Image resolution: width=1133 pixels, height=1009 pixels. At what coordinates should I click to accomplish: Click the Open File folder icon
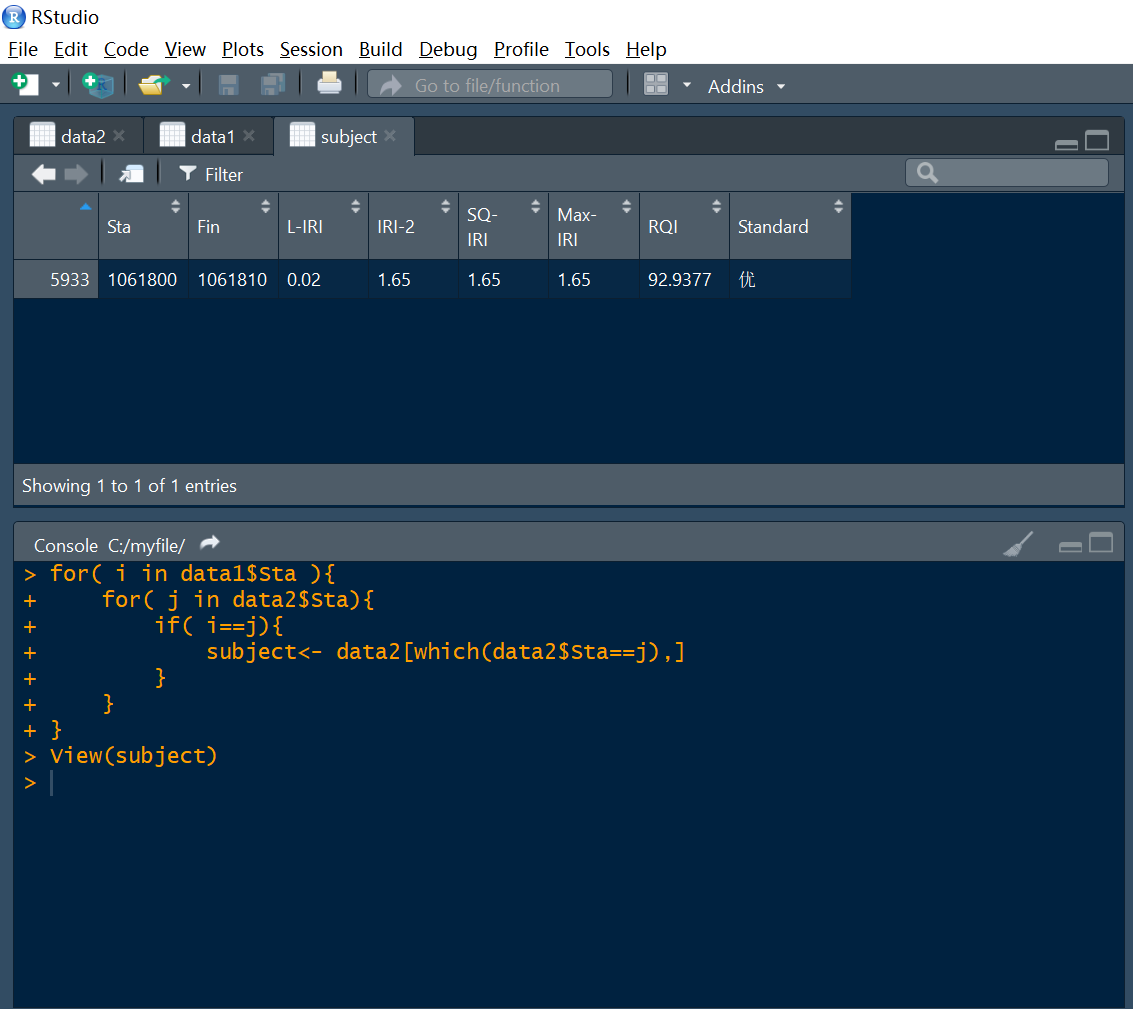152,85
